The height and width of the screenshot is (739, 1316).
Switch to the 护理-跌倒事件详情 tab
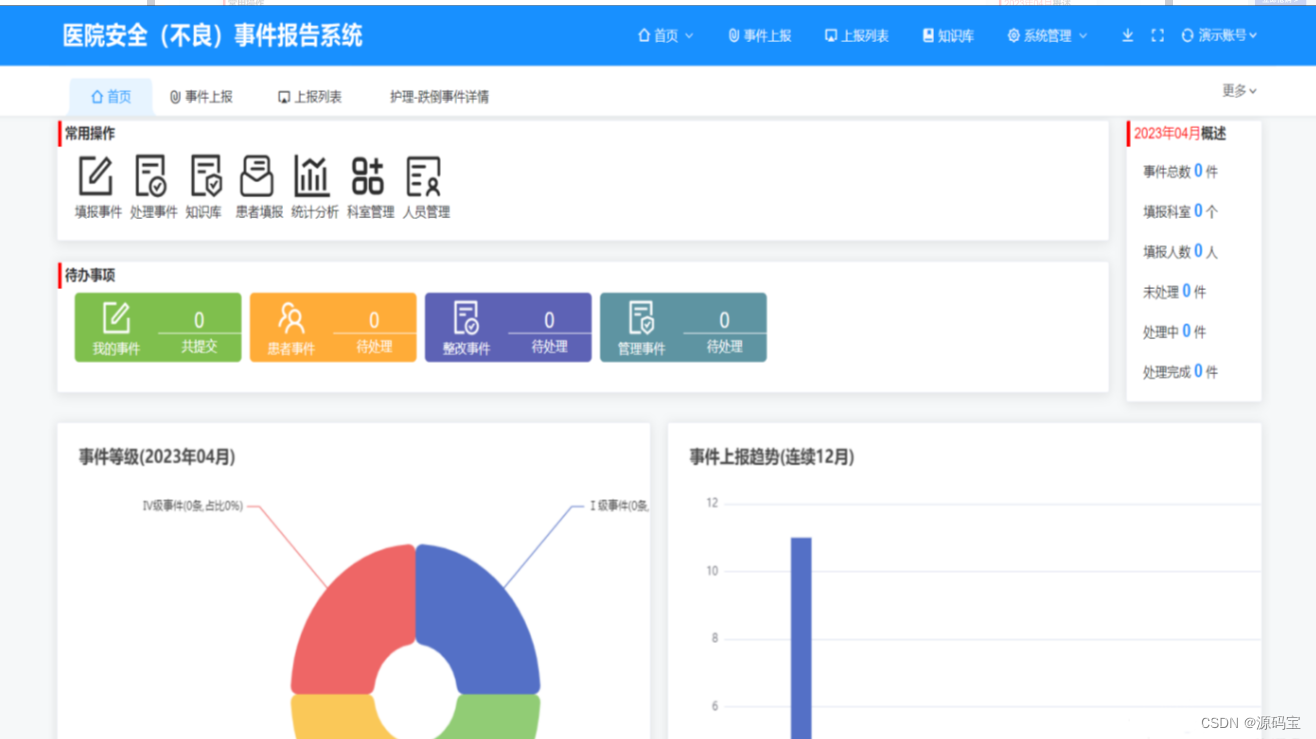pos(440,97)
